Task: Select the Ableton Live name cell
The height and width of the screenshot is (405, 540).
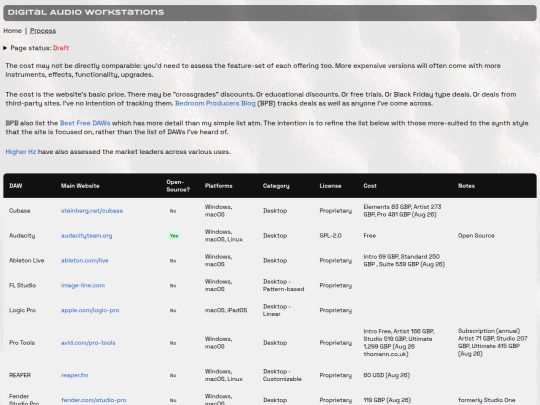Action: point(27,260)
